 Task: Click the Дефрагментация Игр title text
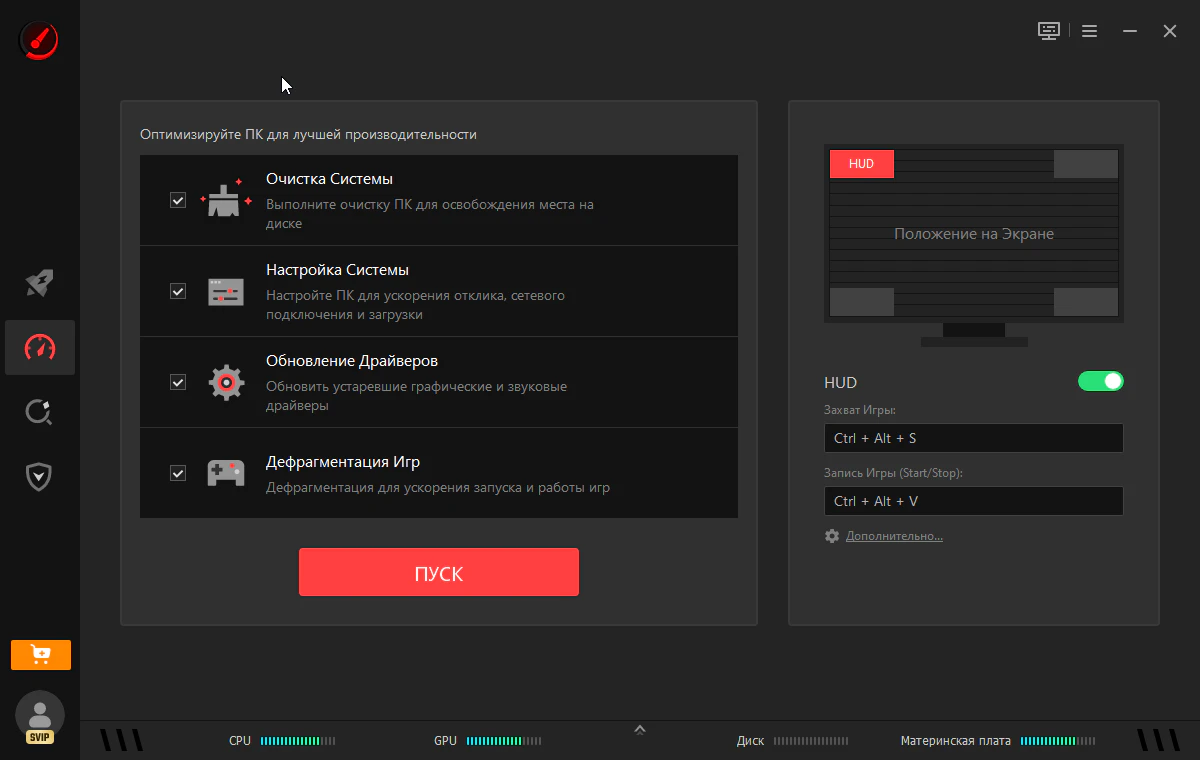pyautogui.click(x=343, y=462)
